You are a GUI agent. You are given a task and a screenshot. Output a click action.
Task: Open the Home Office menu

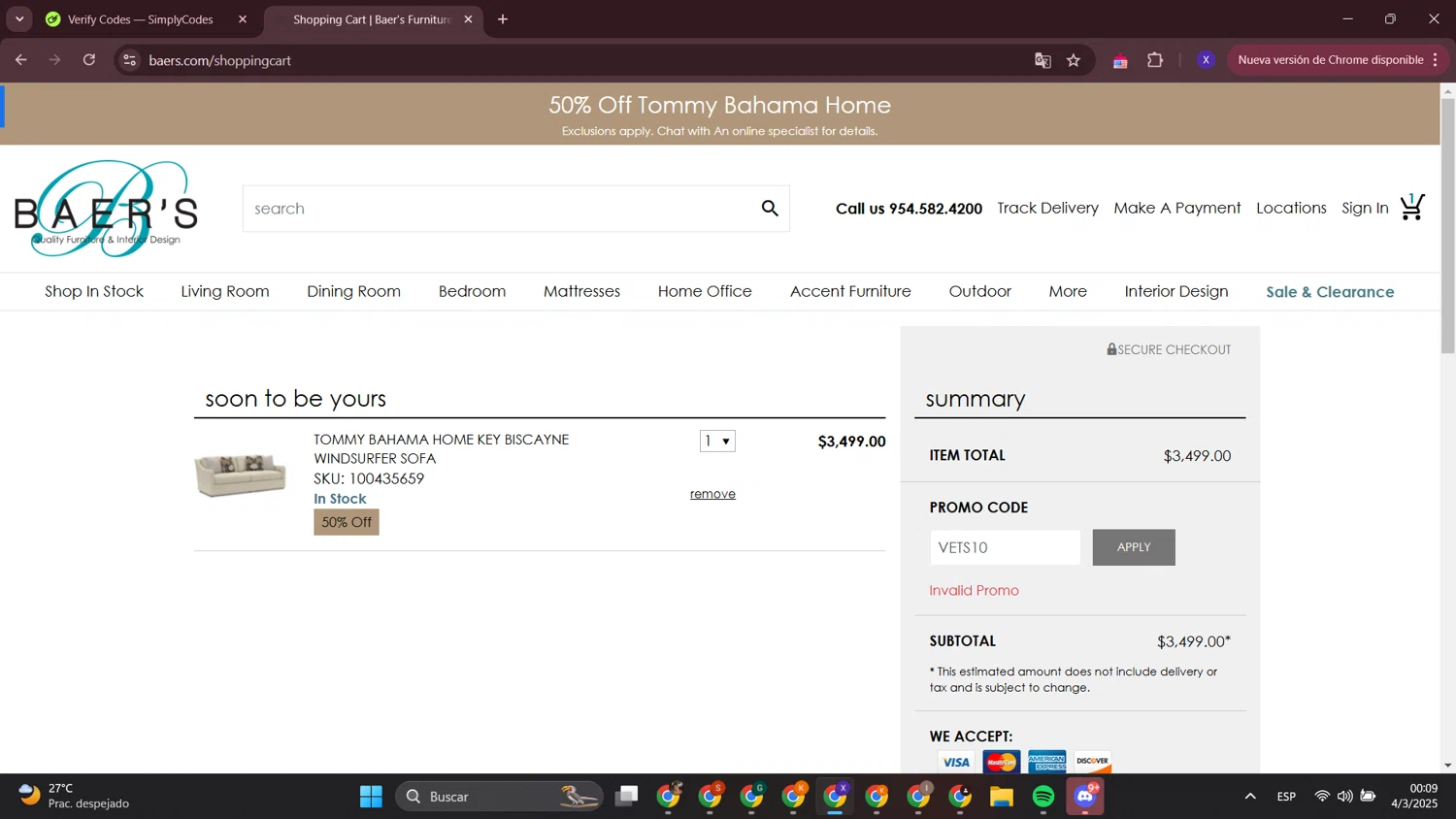point(705,291)
